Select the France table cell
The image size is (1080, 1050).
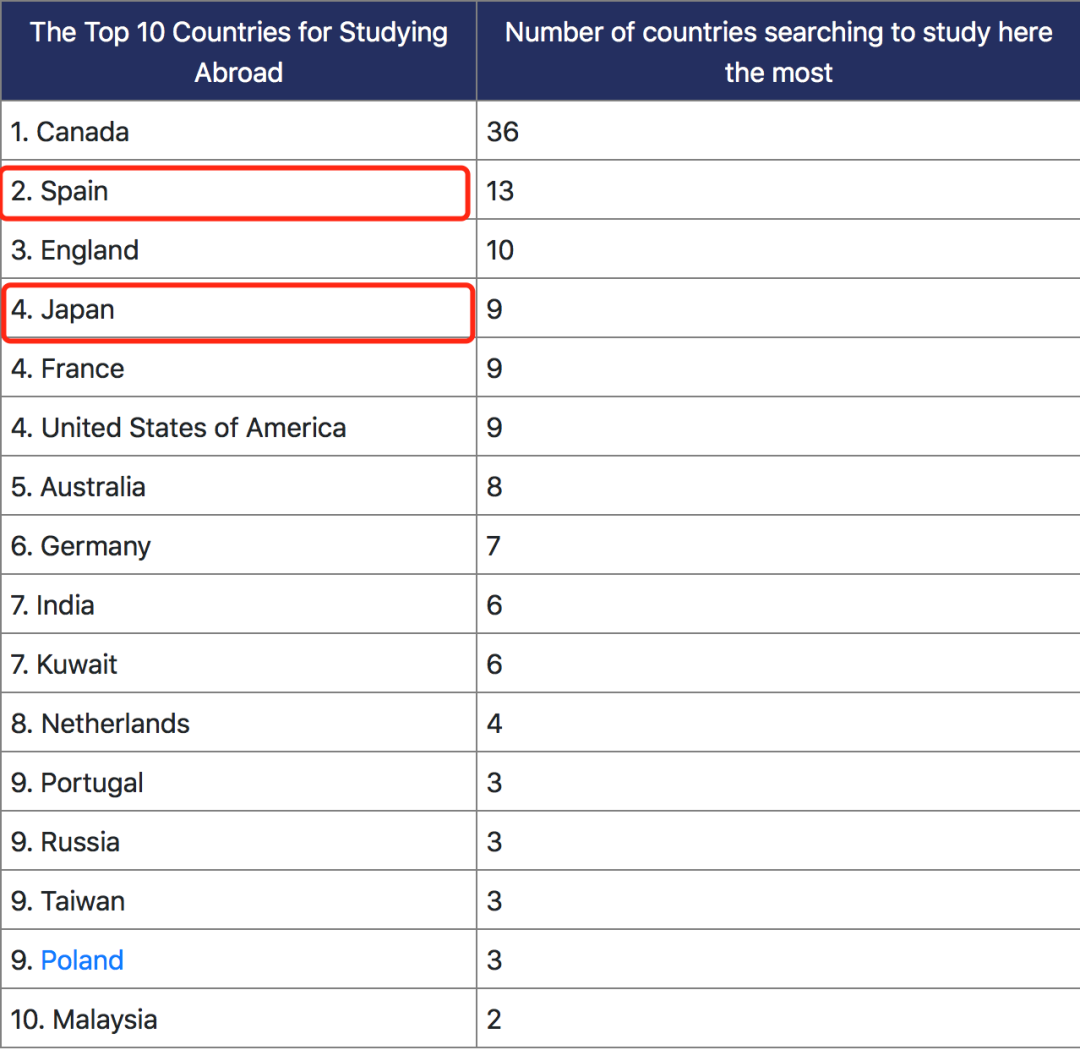point(68,369)
